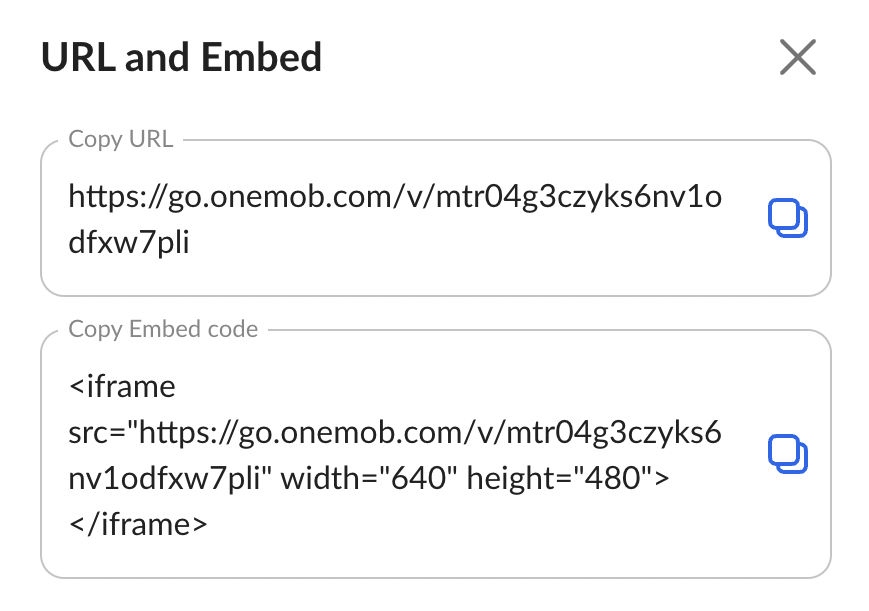Copy the OneMob video URL
This screenshot has height=611, width=869.
(x=788, y=218)
